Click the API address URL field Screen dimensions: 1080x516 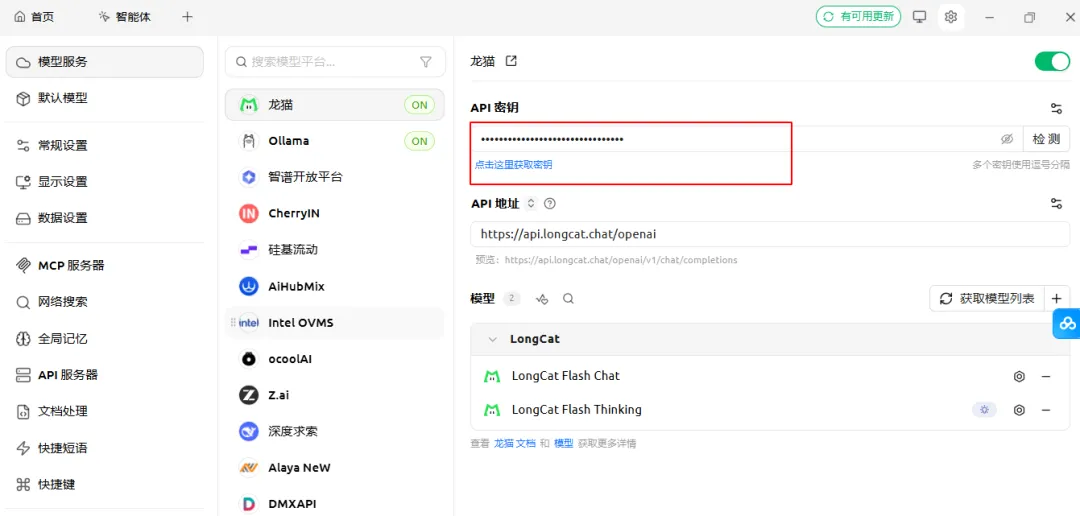(x=770, y=234)
